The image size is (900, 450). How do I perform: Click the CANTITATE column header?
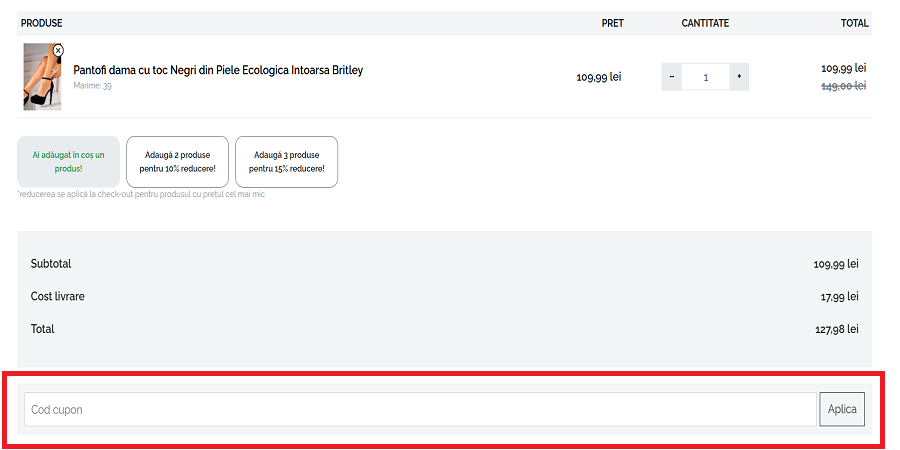tap(705, 23)
